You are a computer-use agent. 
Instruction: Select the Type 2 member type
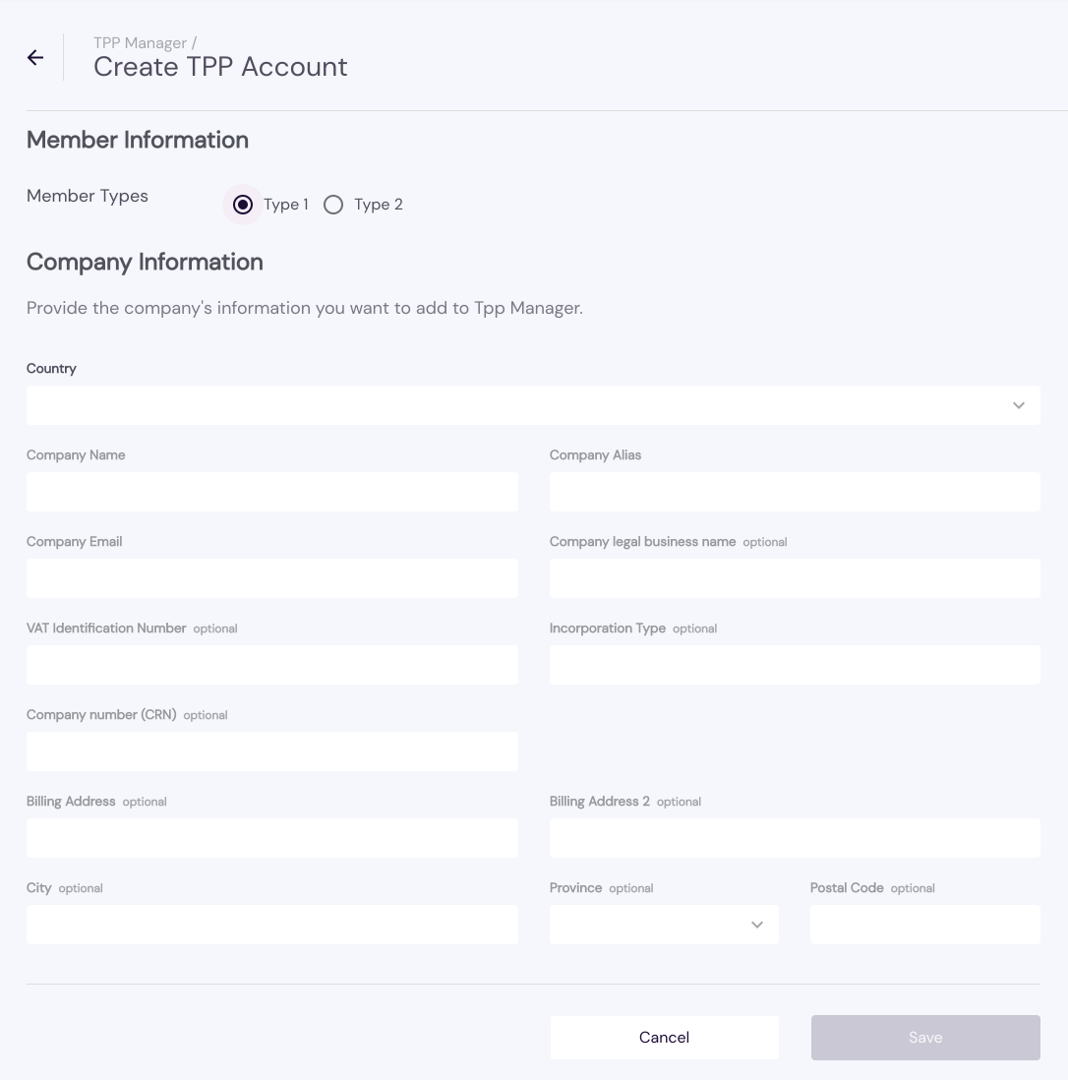click(x=334, y=205)
